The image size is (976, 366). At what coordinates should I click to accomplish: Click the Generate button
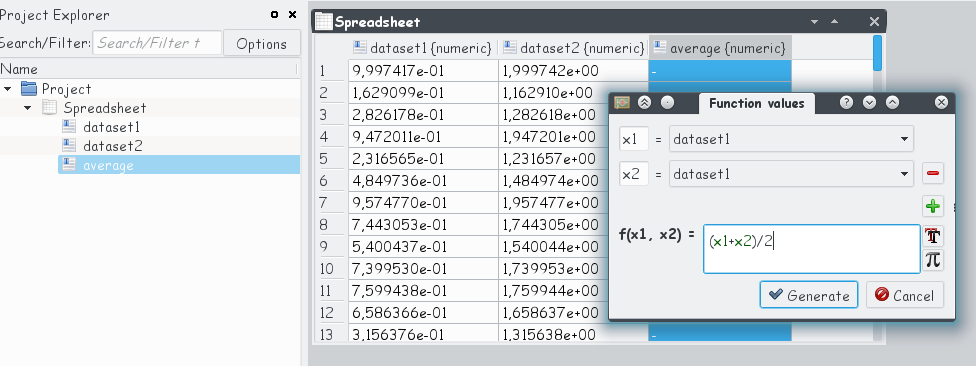(809, 295)
